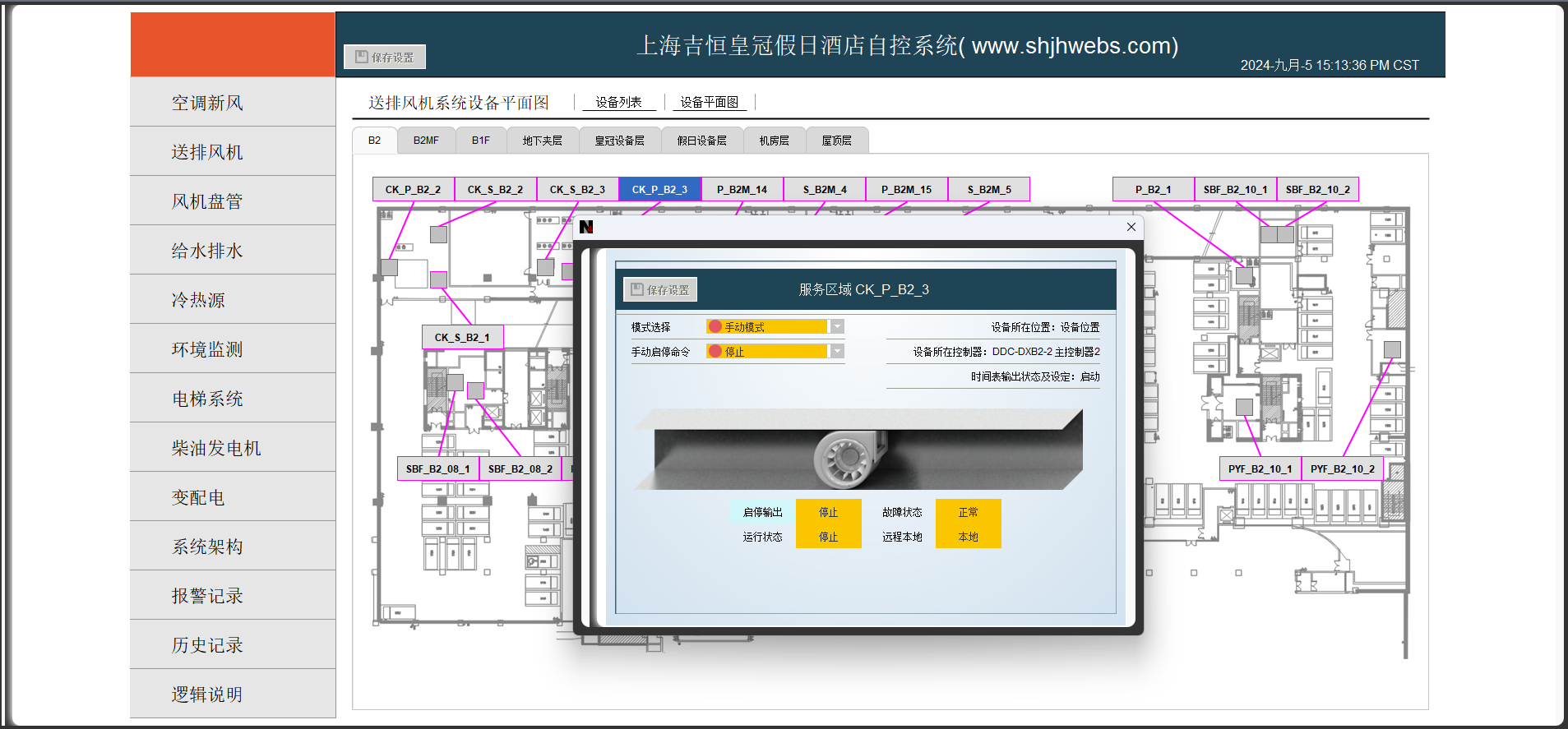
Task: Select device label CK_S_B2_2
Action: [496, 189]
